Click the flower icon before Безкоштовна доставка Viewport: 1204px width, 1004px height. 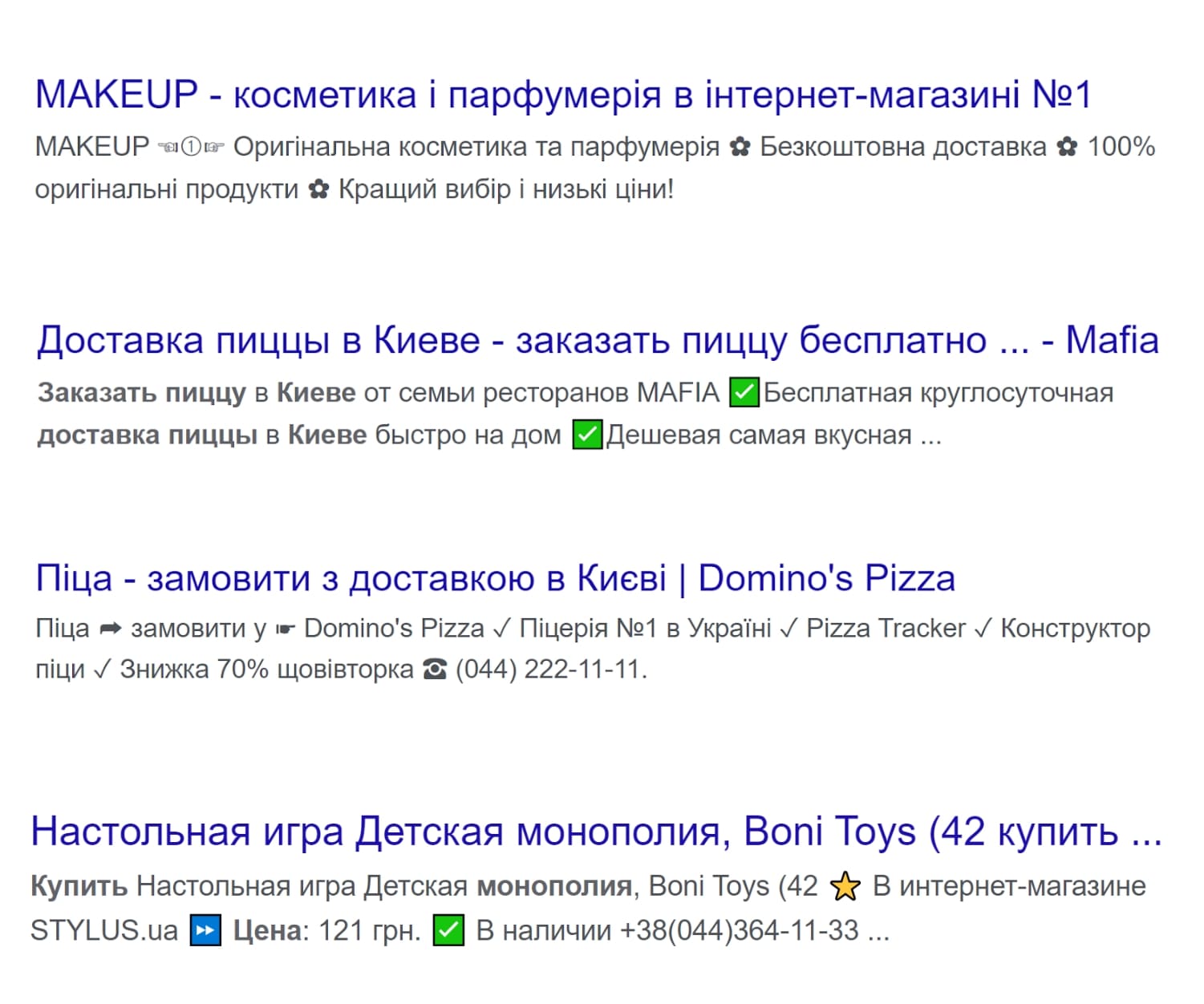pos(740,148)
